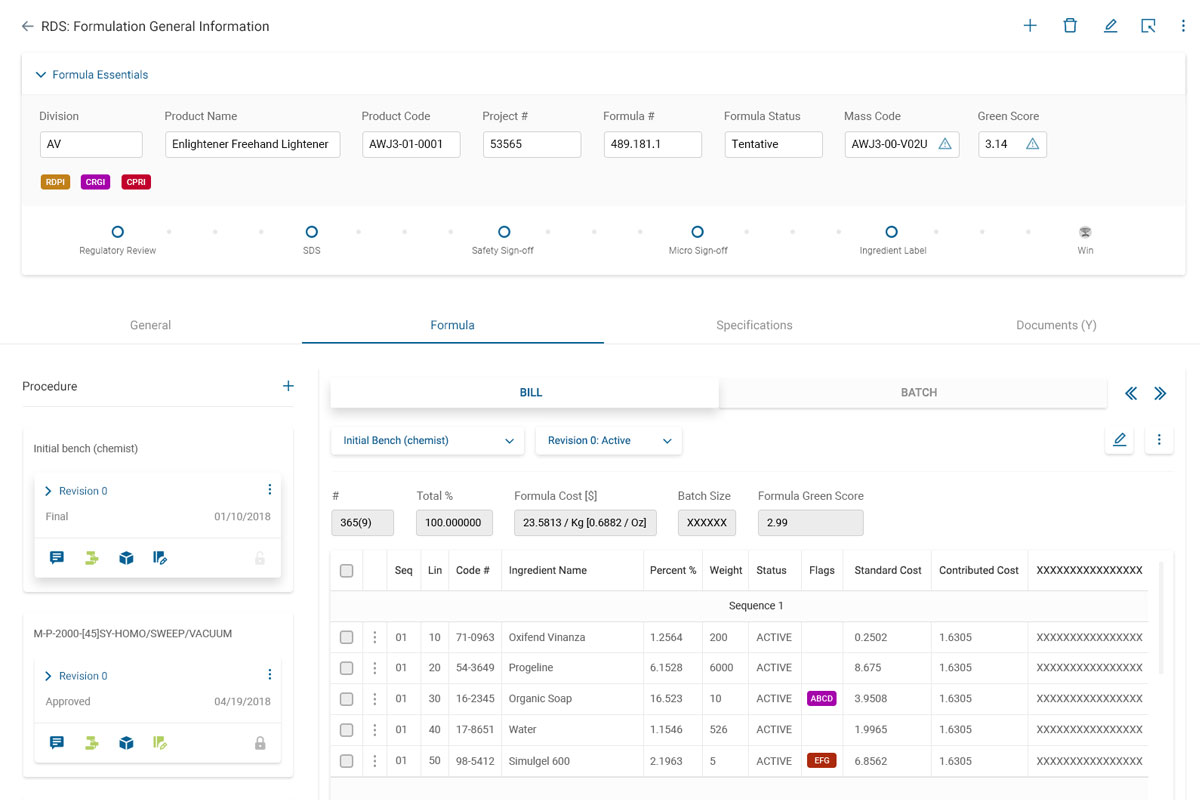This screenshot has width=1200, height=800.
Task: Go back using the header arrow
Action: click(27, 27)
